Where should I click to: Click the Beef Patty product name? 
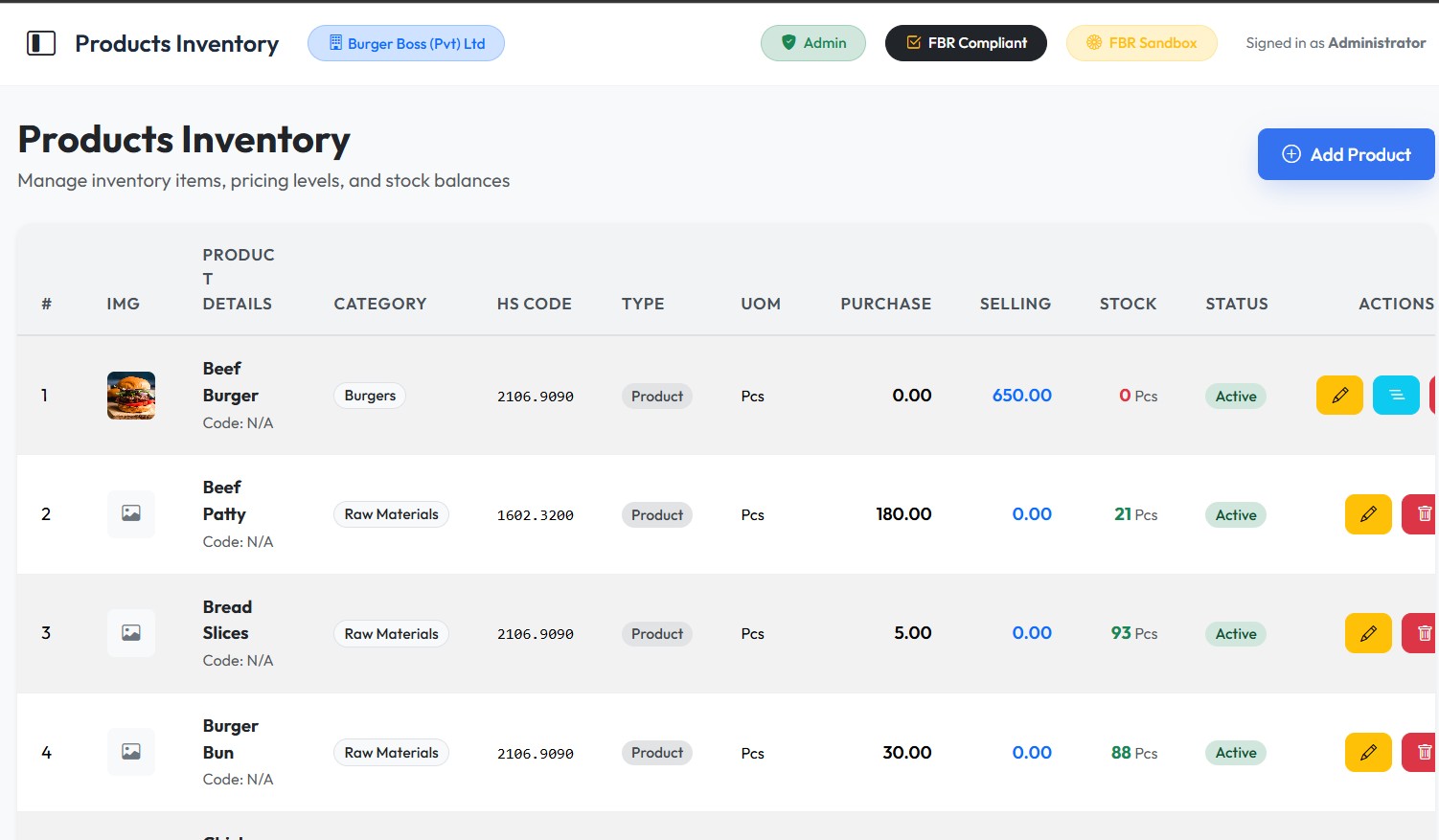pyautogui.click(x=224, y=501)
